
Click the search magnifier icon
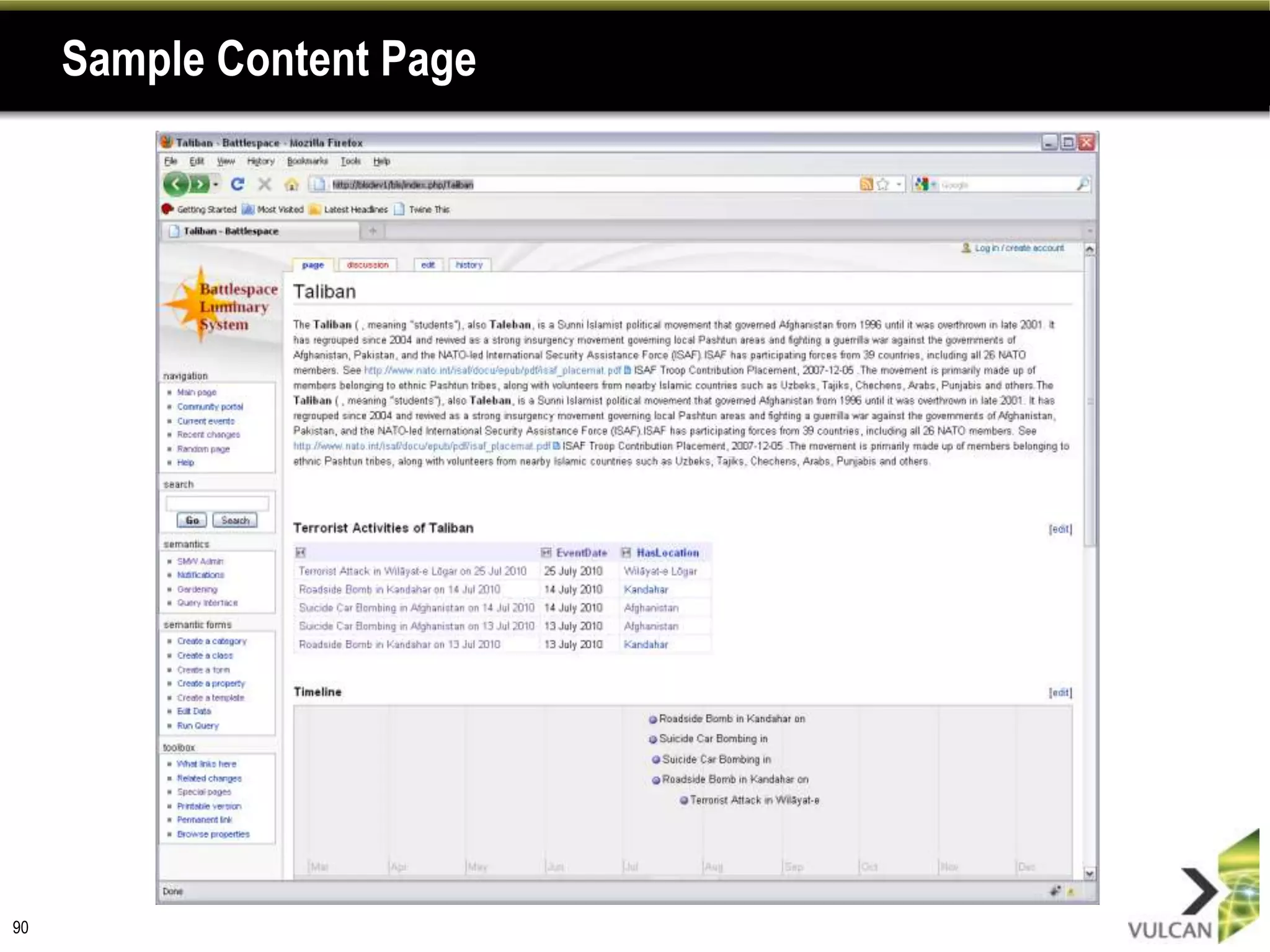point(1082,184)
